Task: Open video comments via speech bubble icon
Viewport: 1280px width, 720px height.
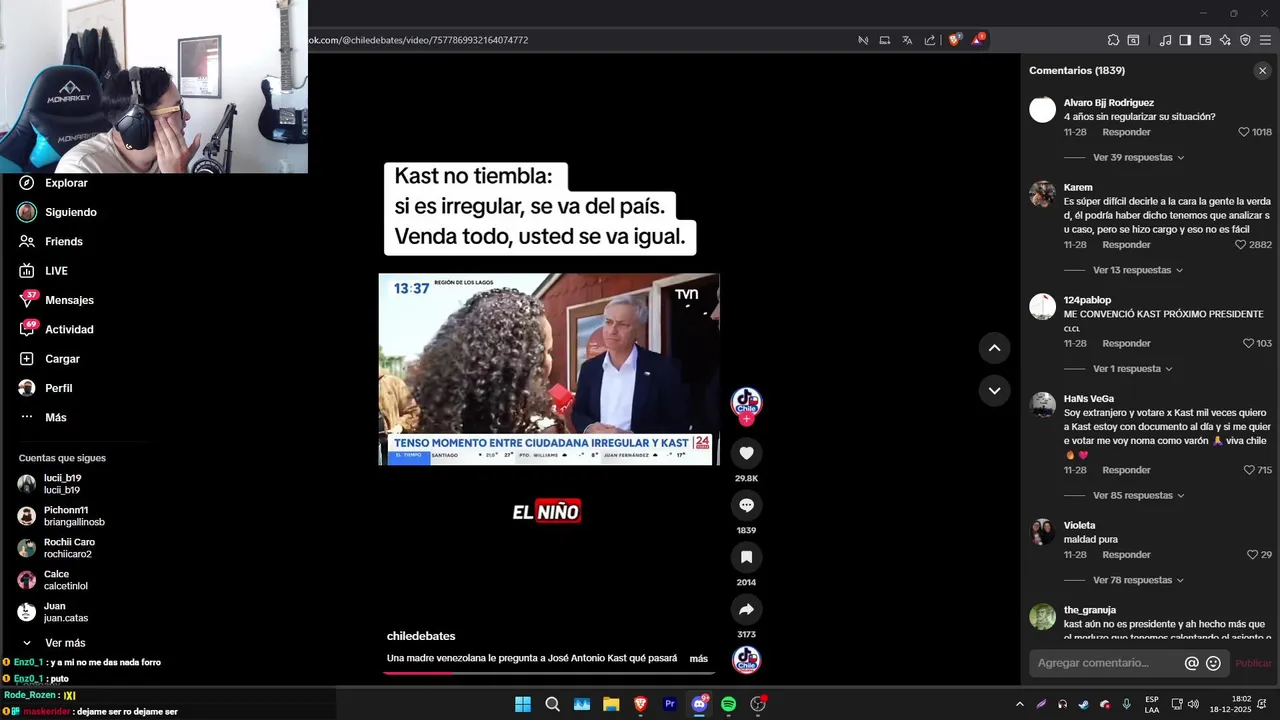Action: pyautogui.click(x=746, y=505)
